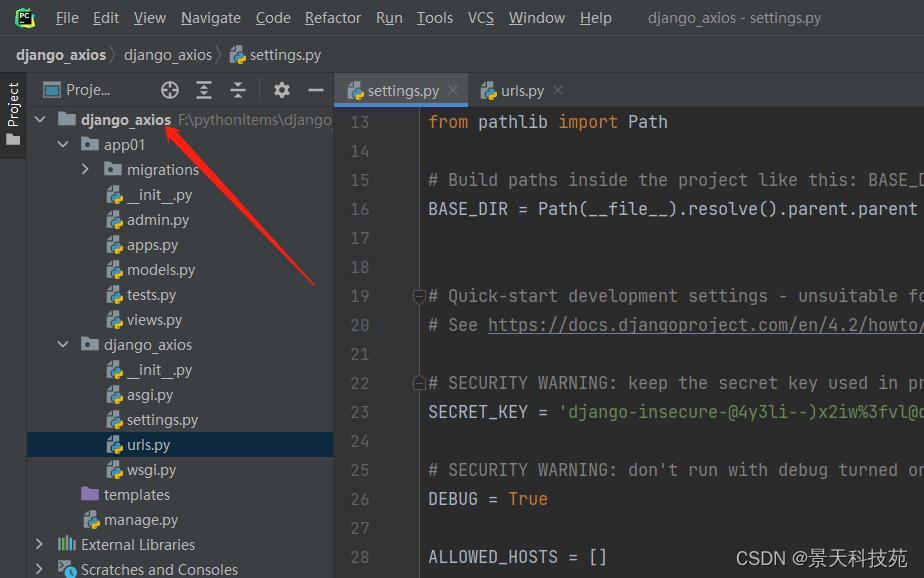Open the VCS menu

[x=481, y=18]
